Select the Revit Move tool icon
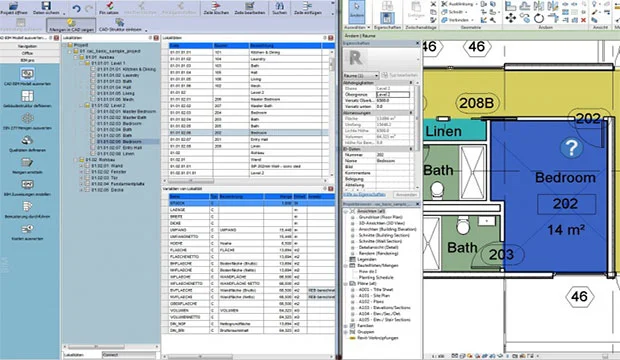The image size is (620, 360). pyautogui.click(x=510, y=18)
